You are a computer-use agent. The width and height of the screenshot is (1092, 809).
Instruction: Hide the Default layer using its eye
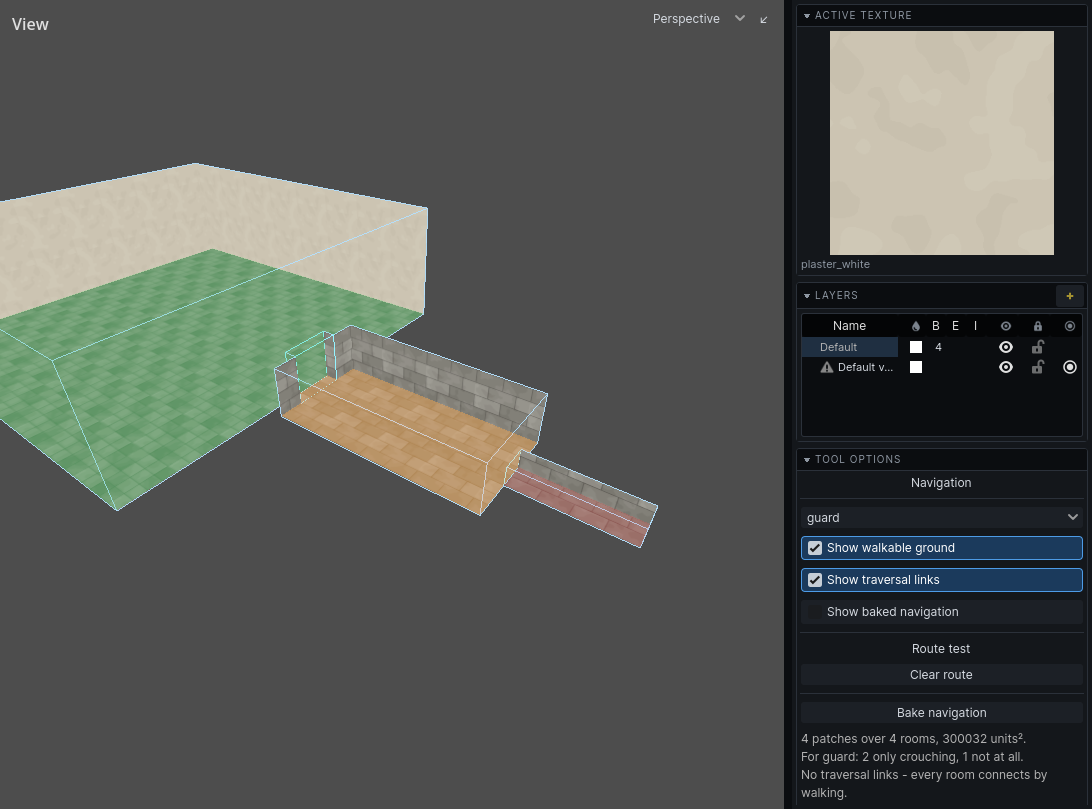pyautogui.click(x=1006, y=347)
